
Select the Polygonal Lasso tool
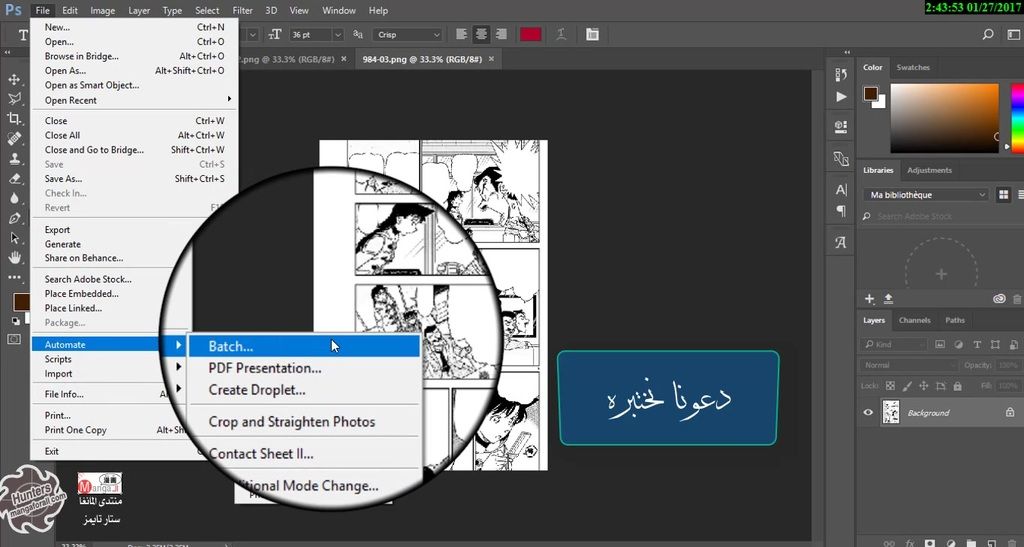tap(14, 99)
